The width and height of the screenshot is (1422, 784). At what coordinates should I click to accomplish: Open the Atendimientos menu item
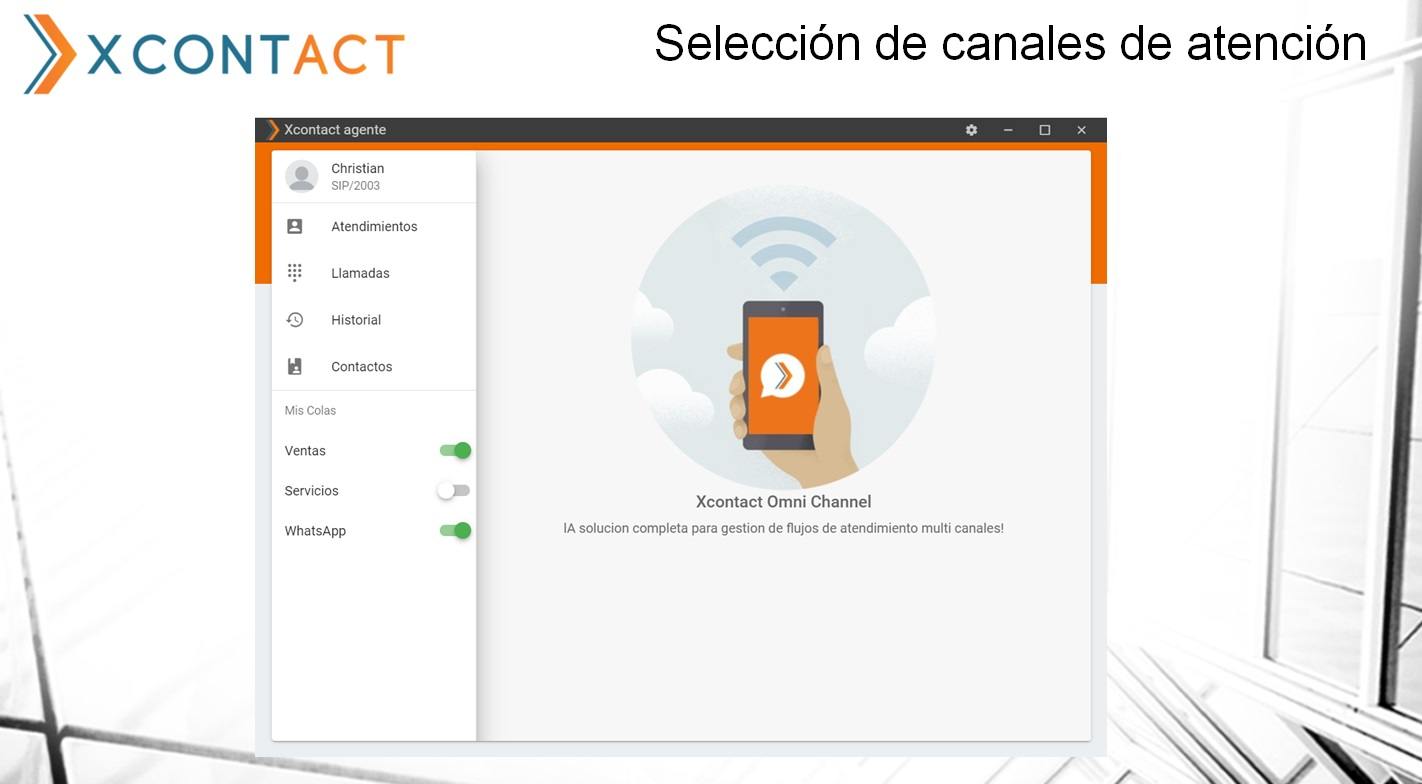[374, 227]
